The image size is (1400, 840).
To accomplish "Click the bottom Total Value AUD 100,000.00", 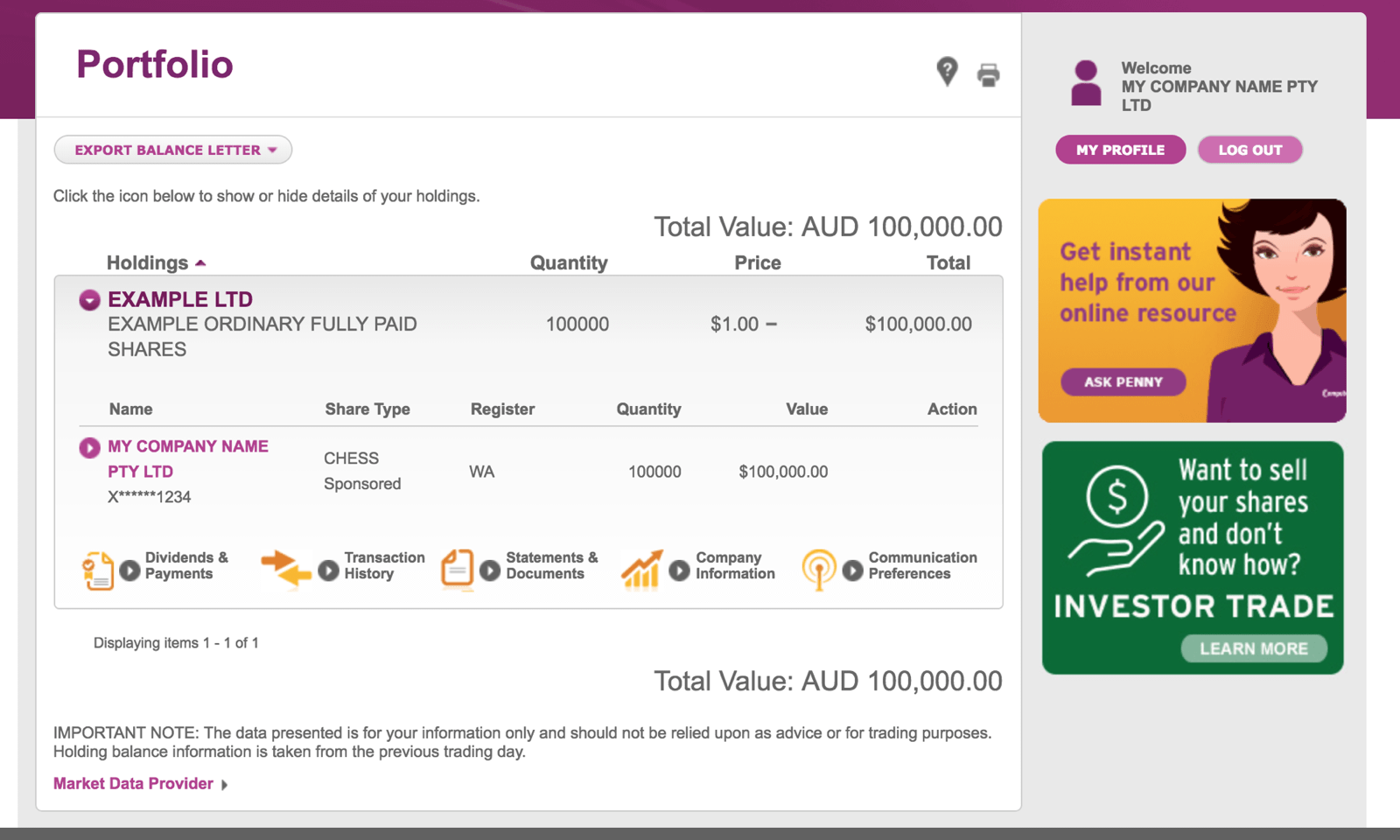I will click(x=828, y=681).
